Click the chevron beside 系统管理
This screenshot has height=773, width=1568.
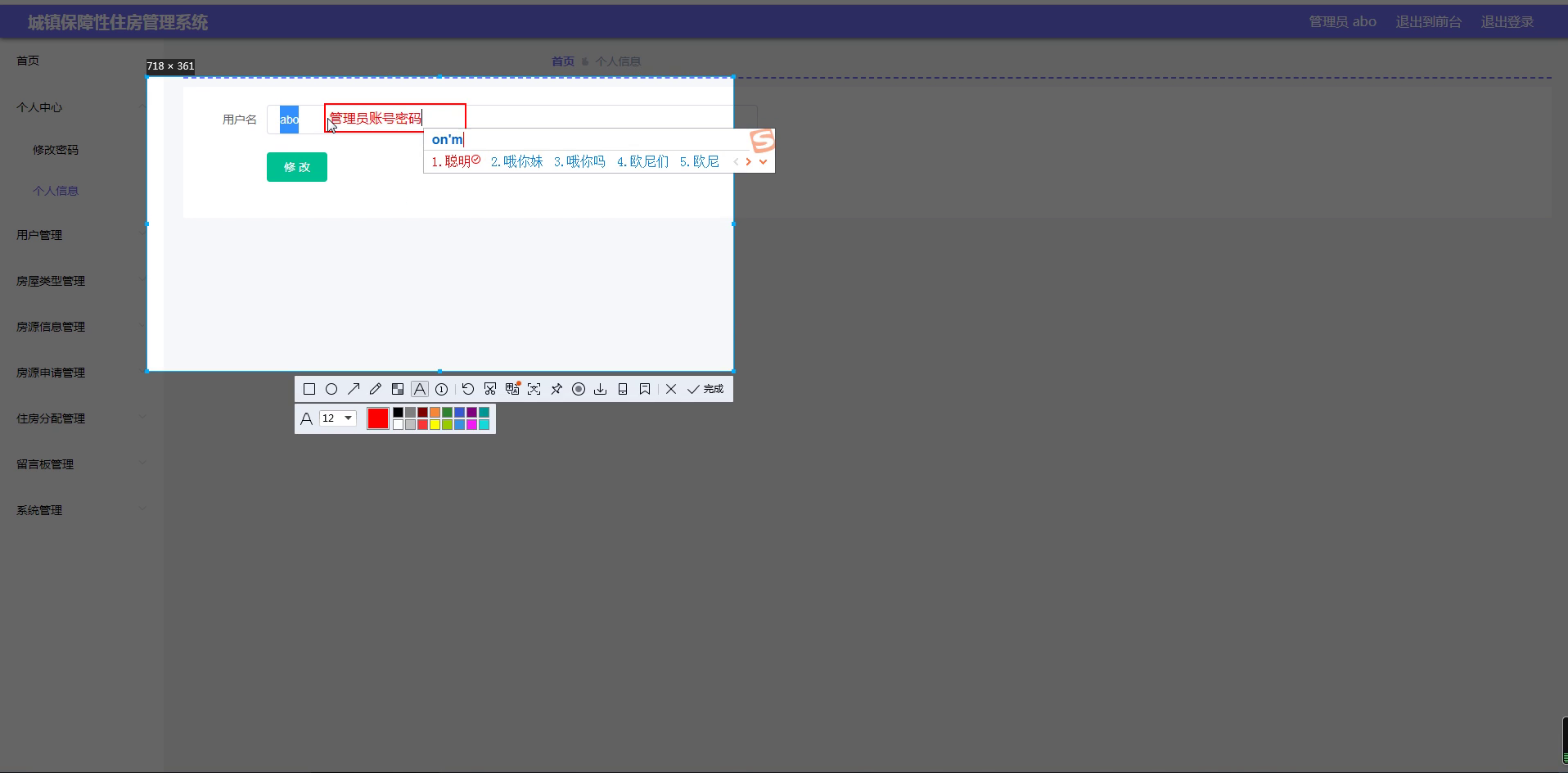pyautogui.click(x=142, y=509)
